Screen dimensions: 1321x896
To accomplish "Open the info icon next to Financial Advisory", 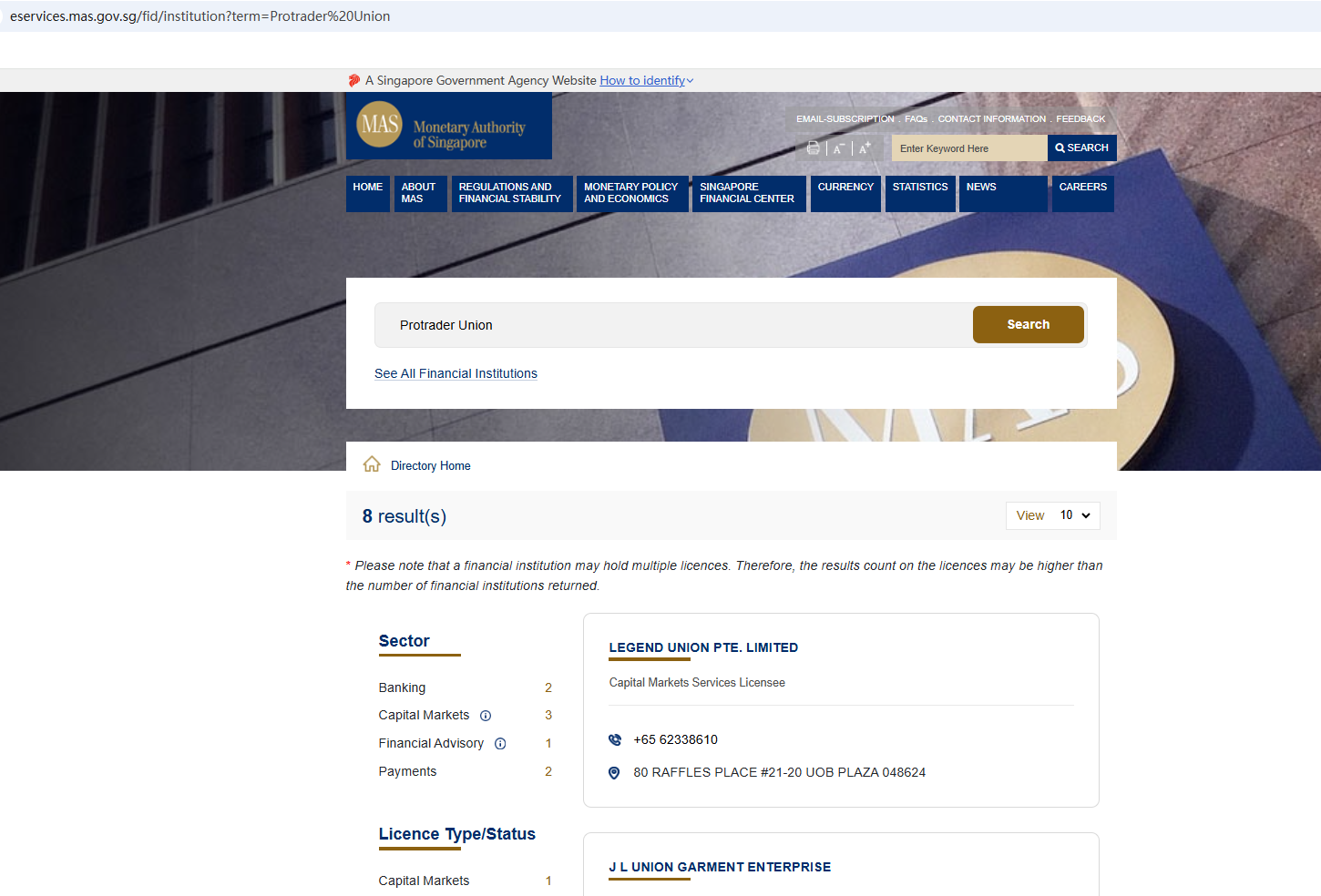I will 500,744.
